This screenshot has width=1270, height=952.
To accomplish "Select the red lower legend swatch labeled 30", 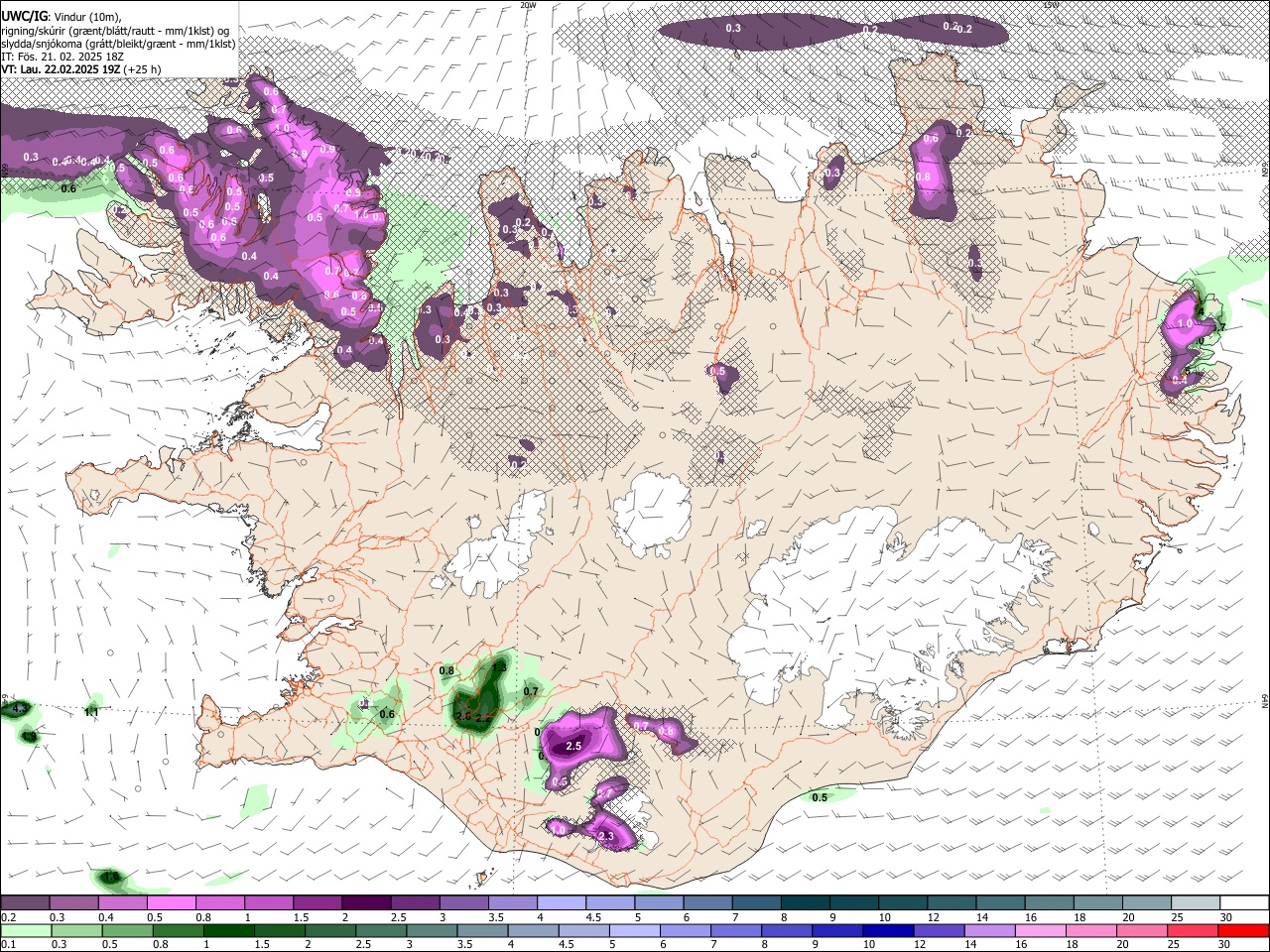I will pos(1244,930).
